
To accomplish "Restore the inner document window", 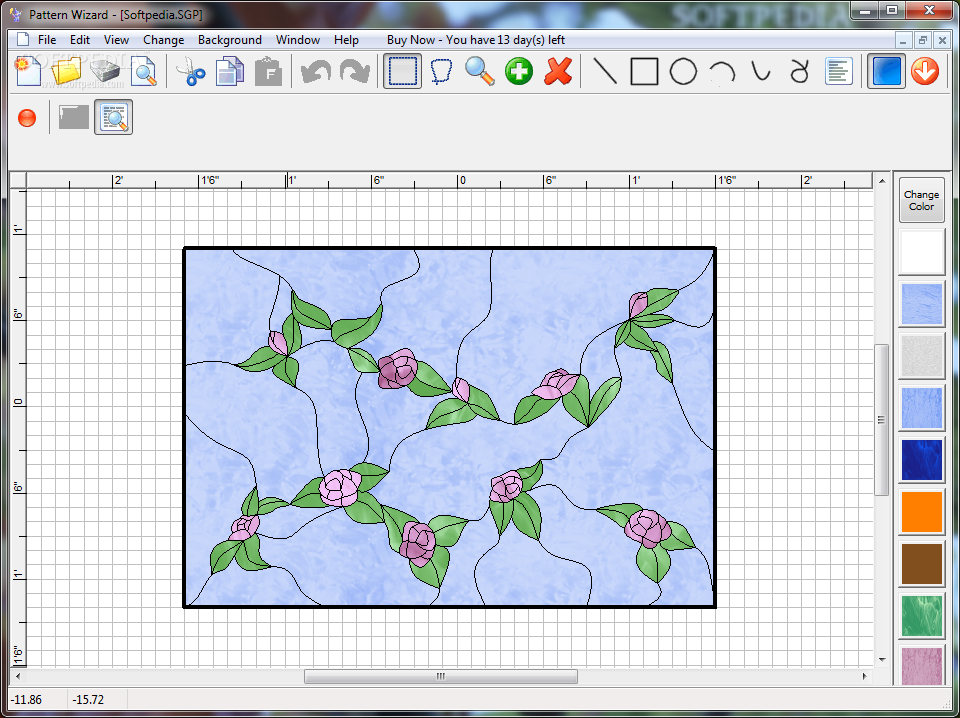I will [x=923, y=40].
